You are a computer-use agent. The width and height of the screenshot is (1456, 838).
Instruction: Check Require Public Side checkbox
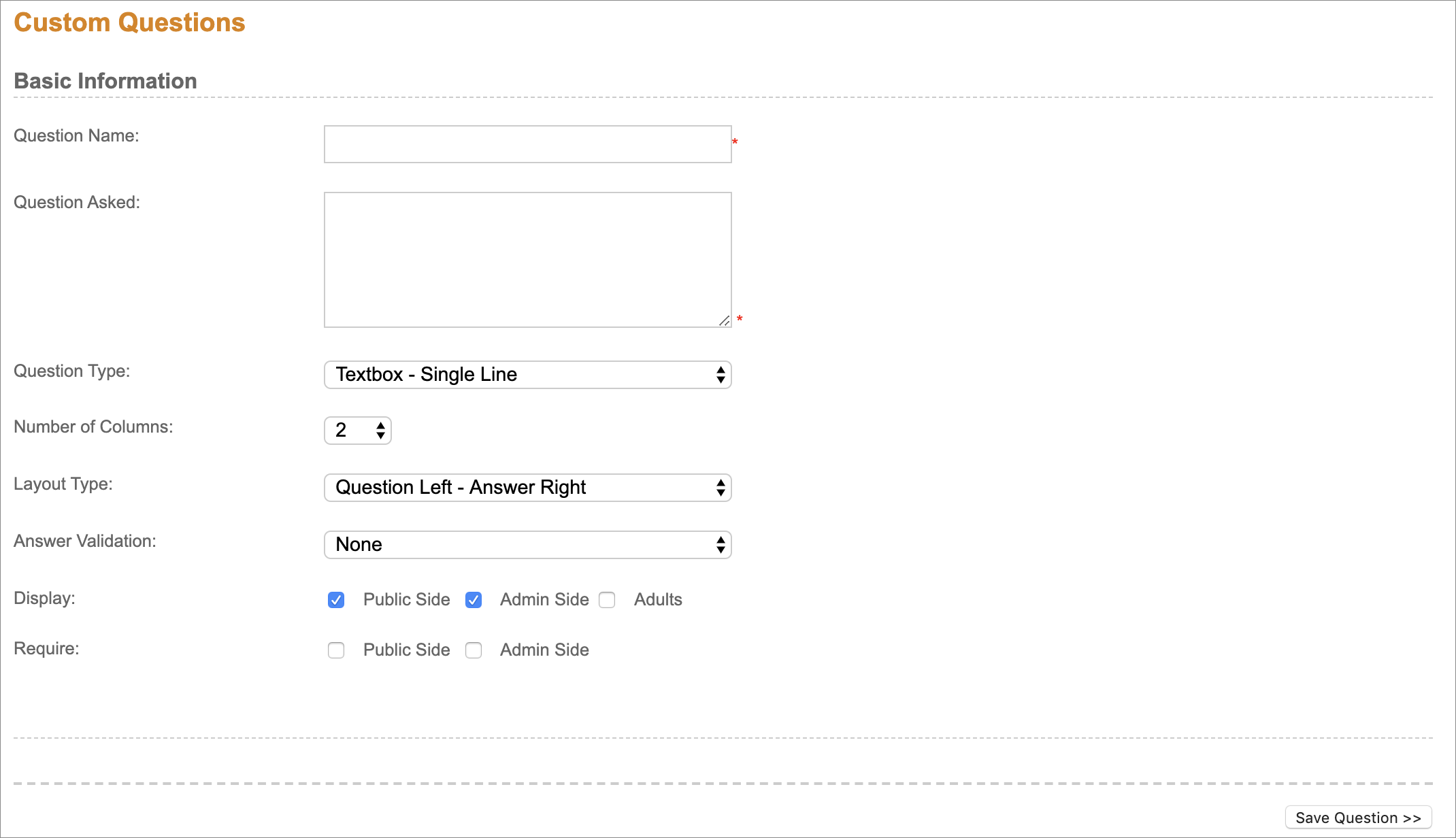tap(336, 650)
